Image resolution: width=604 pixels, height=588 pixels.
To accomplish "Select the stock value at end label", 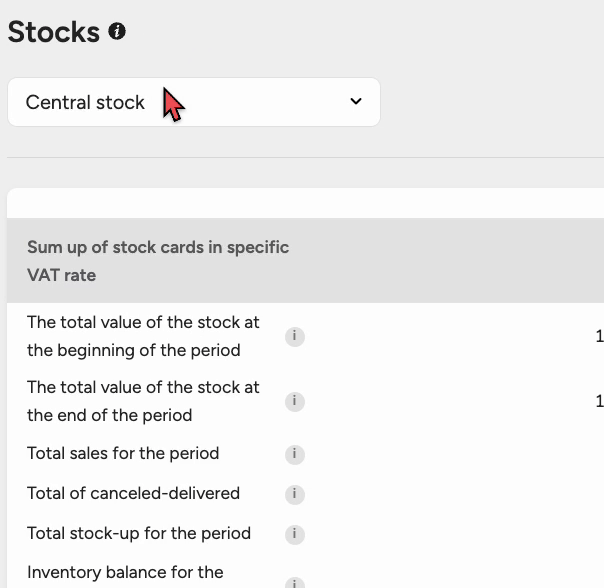I will (x=143, y=401).
